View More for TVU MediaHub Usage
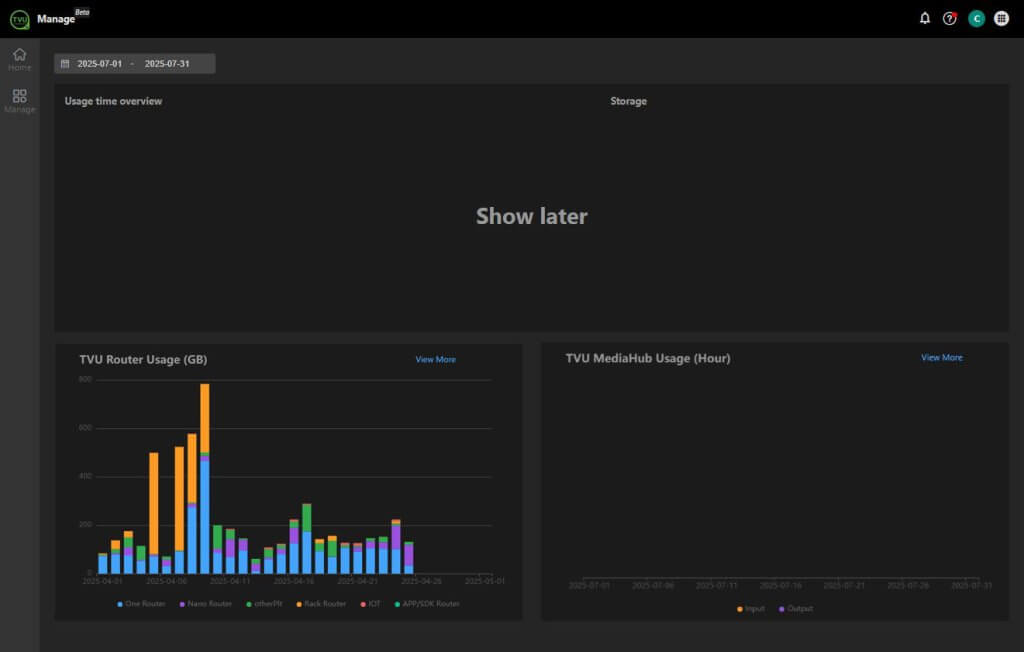Screen dimensions: 1024x652 click(942, 357)
